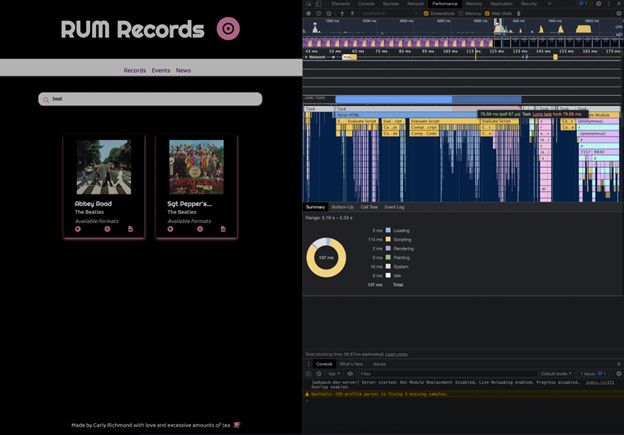Toggle the Screenshots checkbox

pyautogui.click(x=427, y=12)
